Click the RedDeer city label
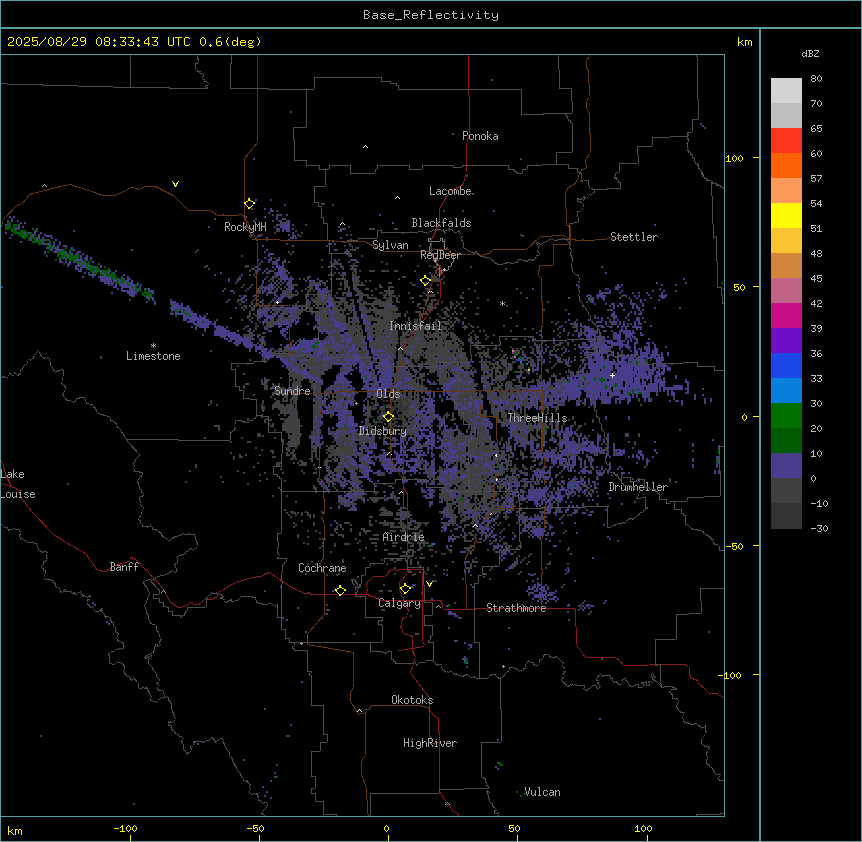Screen dimensions: 862x842 coord(440,255)
